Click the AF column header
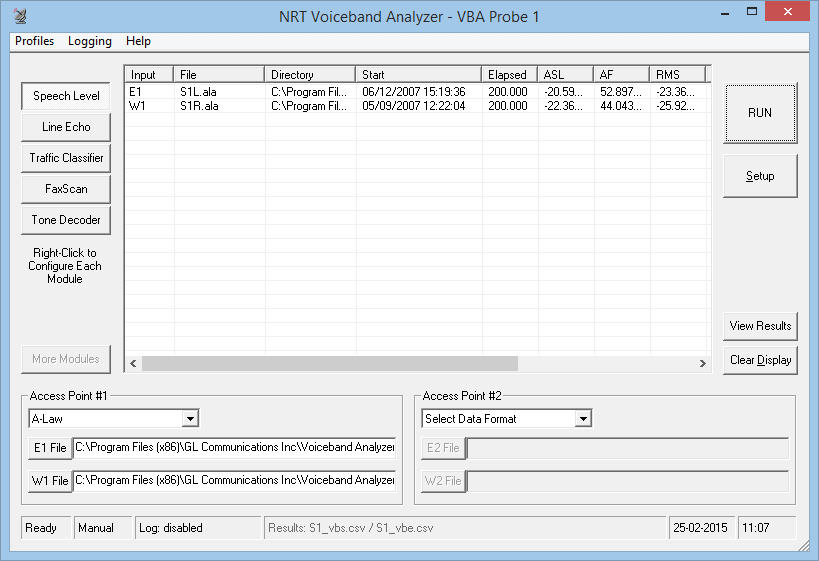The width and height of the screenshot is (819, 561). [x=622, y=75]
